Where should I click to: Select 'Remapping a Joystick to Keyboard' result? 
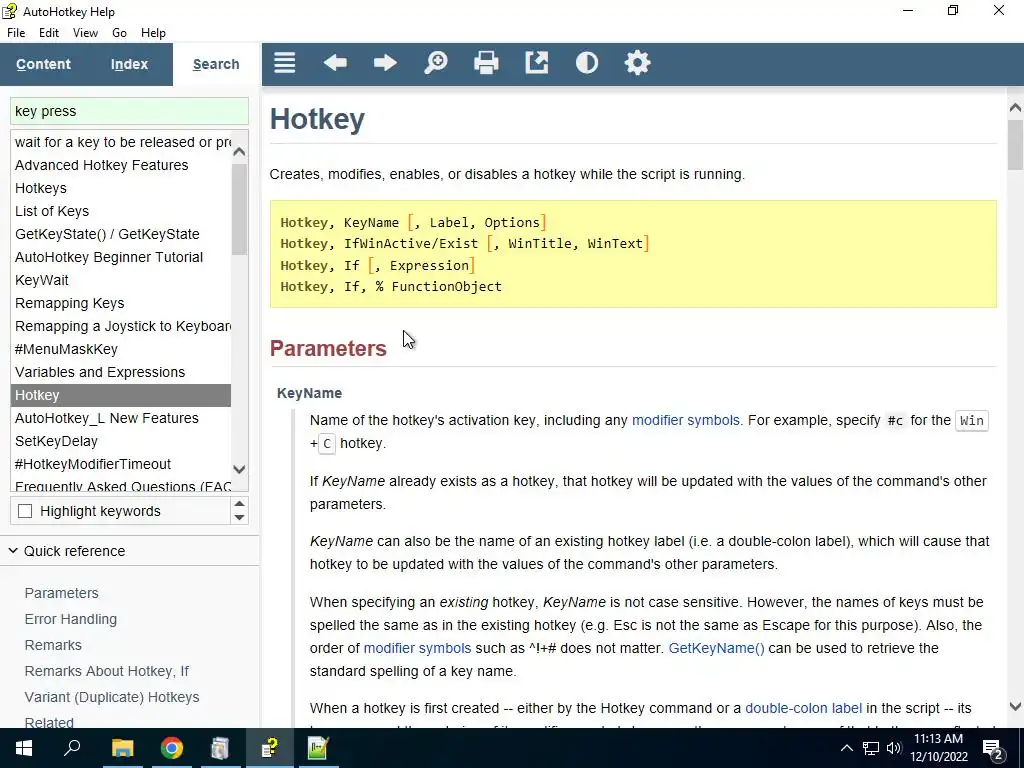[121, 326]
